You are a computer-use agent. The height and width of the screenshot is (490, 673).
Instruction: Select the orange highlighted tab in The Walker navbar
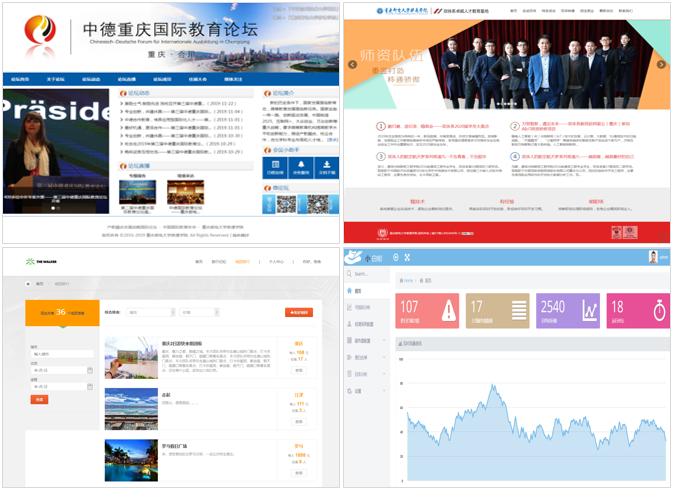point(242,261)
